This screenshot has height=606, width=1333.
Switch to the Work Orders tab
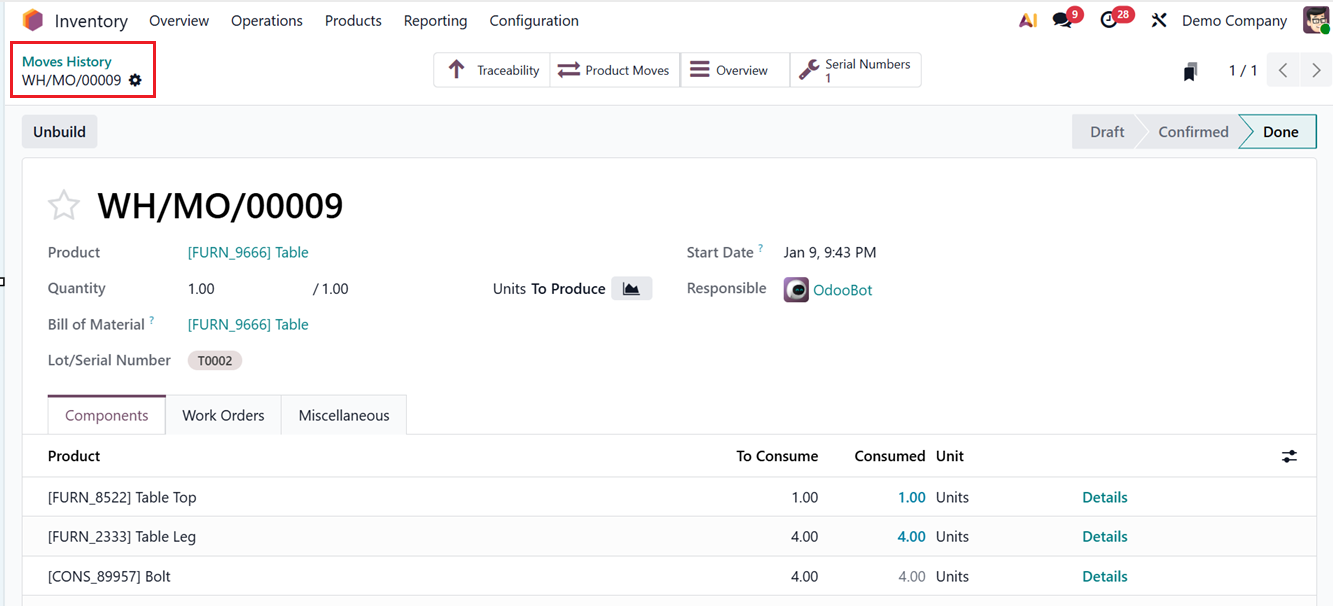[222, 414]
